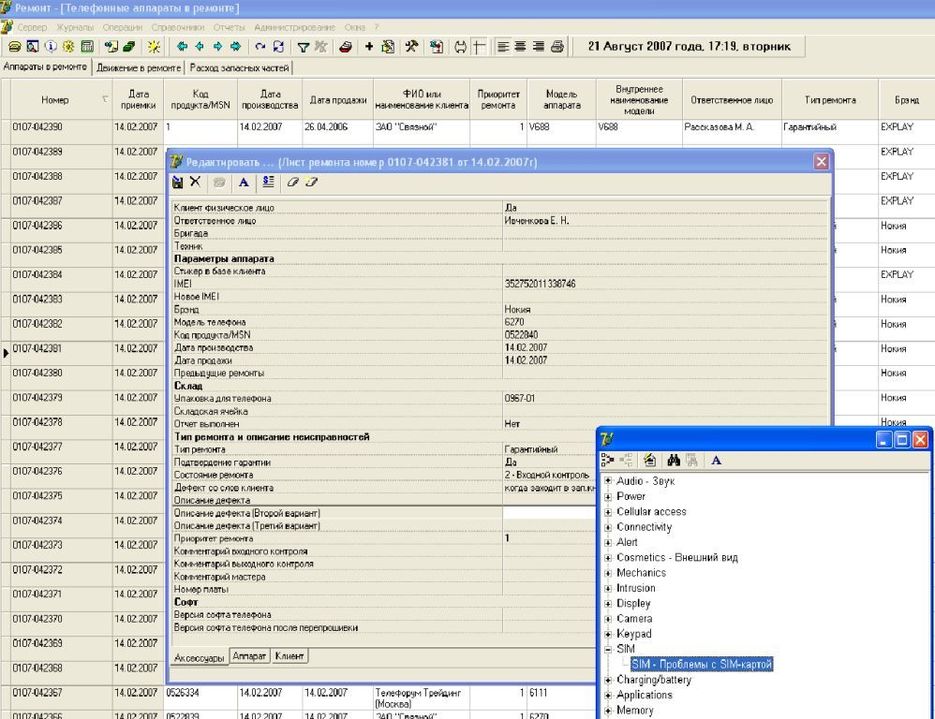Select row number 0107-042367

point(38,693)
